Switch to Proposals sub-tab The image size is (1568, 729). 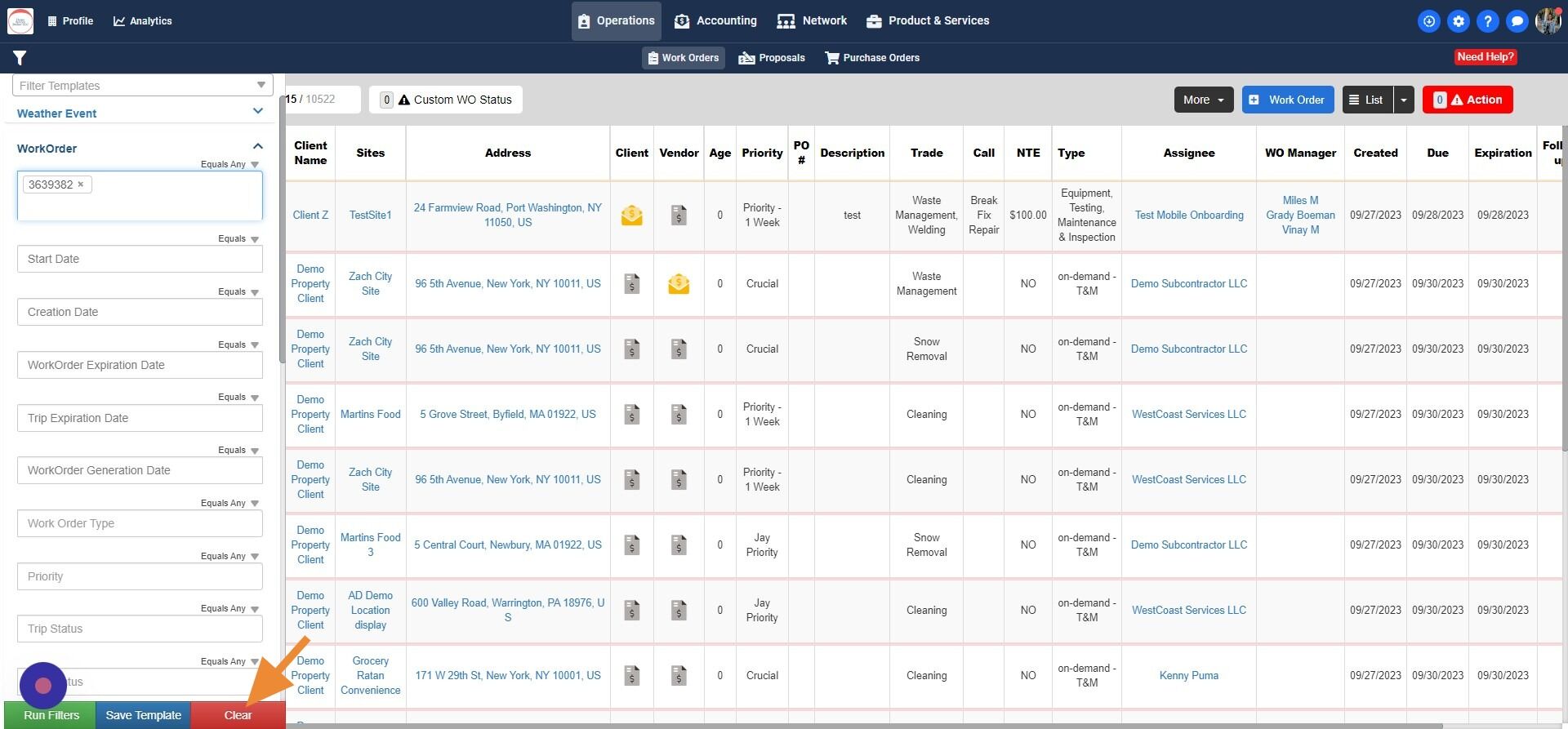pos(772,58)
